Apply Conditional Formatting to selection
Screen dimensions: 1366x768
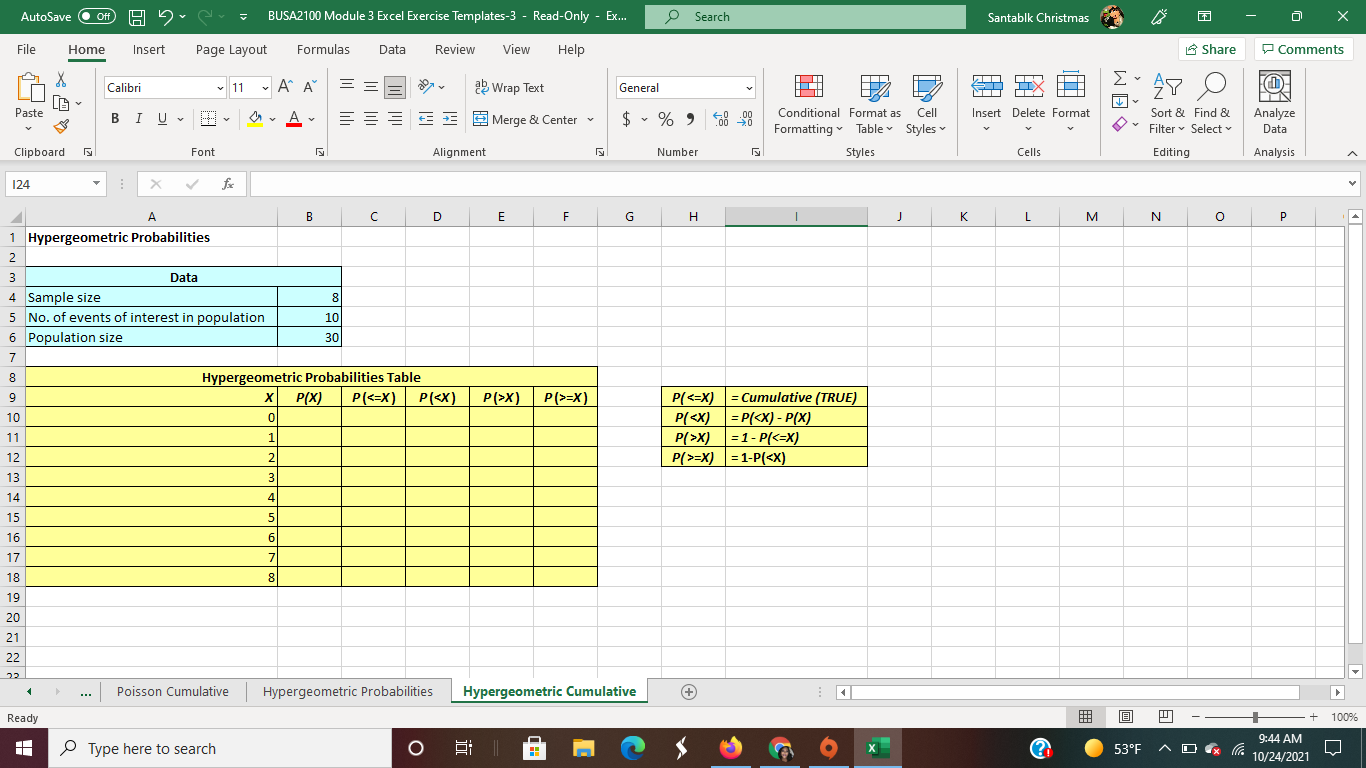pos(807,104)
